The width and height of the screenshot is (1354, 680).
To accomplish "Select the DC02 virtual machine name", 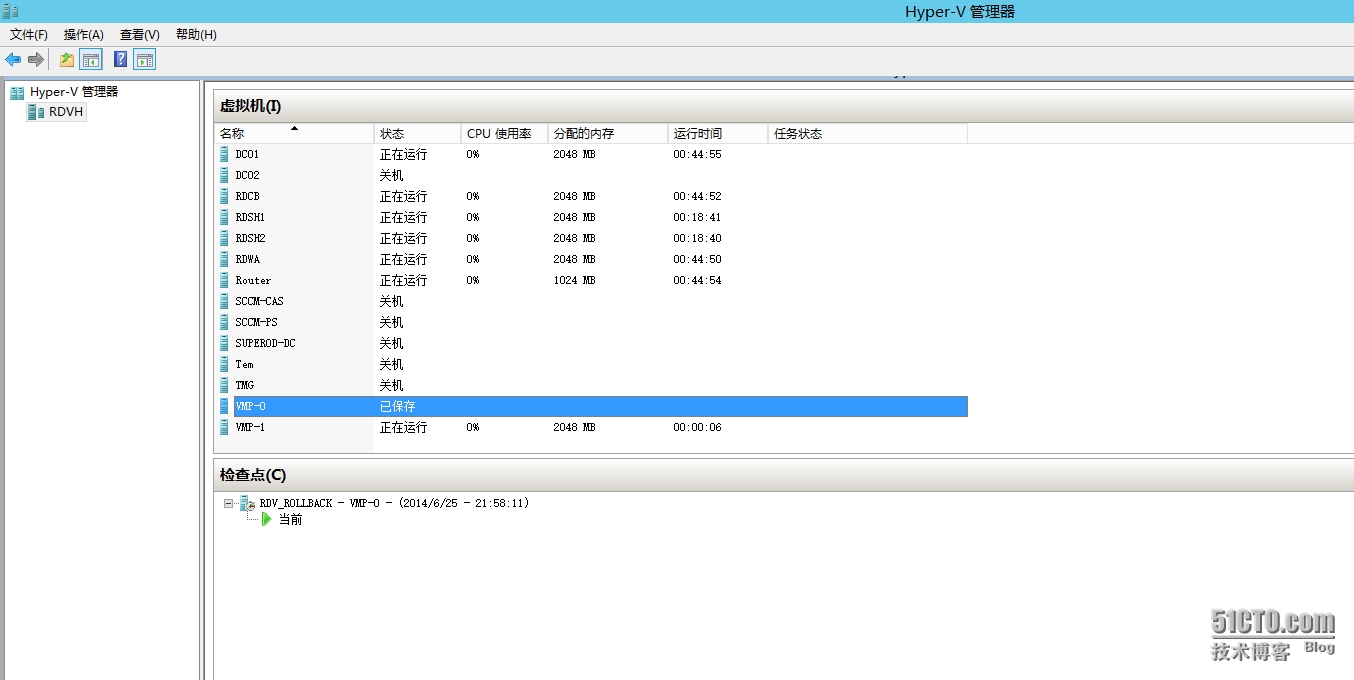I will [x=247, y=175].
